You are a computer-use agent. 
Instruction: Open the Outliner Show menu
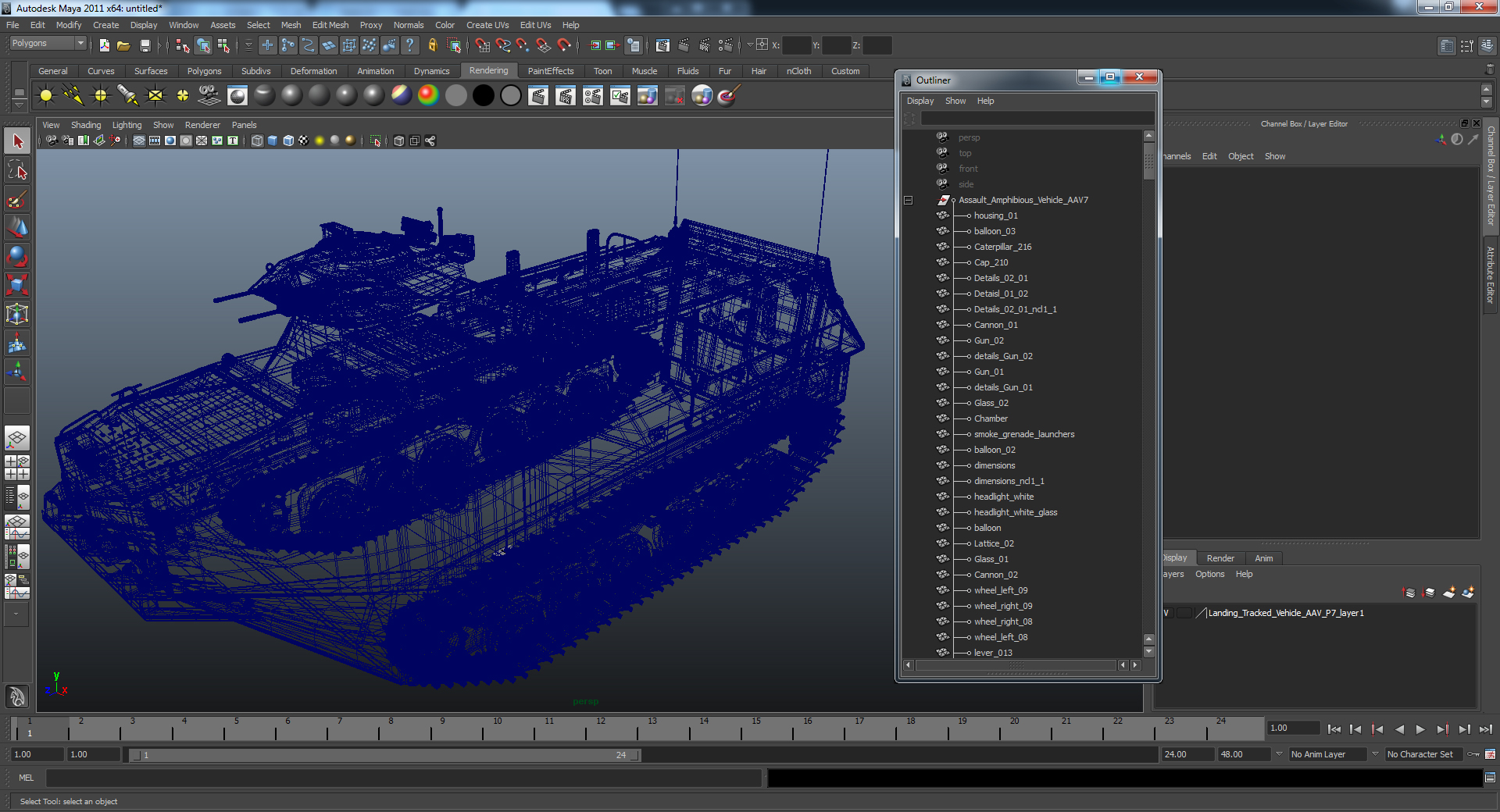(955, 101)
